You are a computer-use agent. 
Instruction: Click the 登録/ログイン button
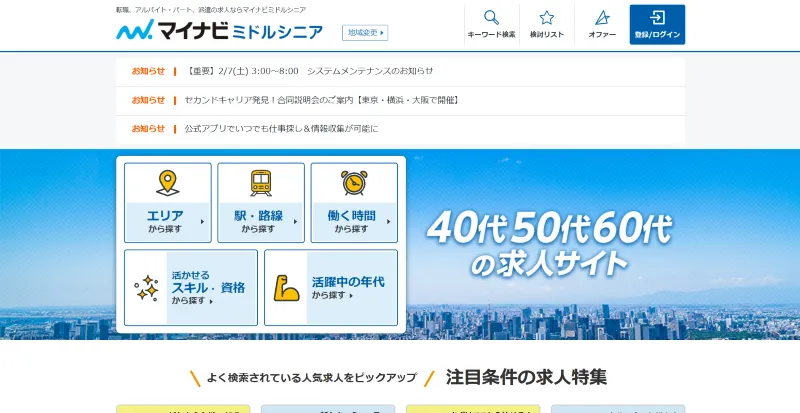(x=657, y=25)
